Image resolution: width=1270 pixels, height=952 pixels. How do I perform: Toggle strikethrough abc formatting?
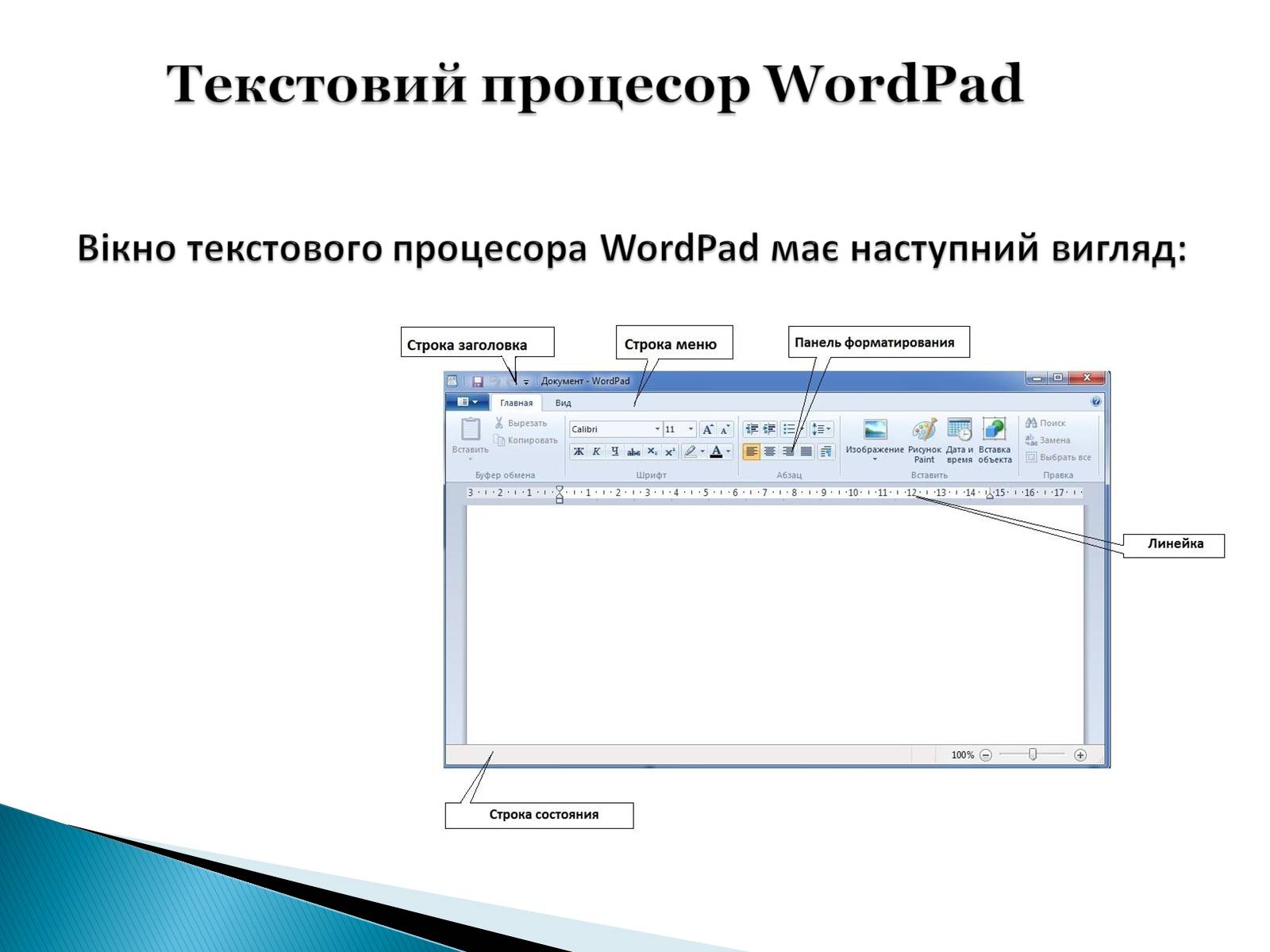(633, 451)
